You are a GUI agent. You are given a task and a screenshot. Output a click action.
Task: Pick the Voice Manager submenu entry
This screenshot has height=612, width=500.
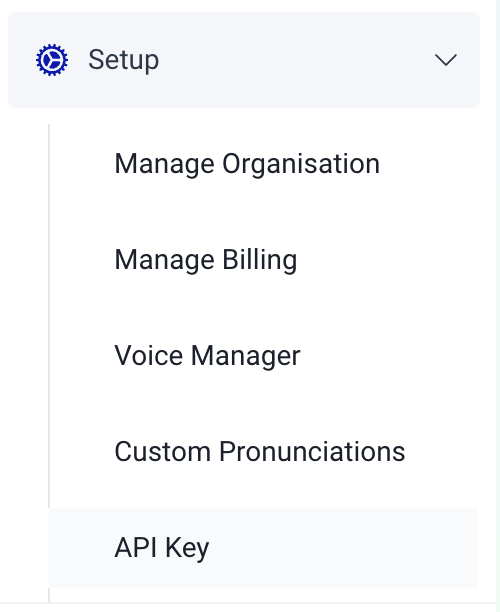207,356
